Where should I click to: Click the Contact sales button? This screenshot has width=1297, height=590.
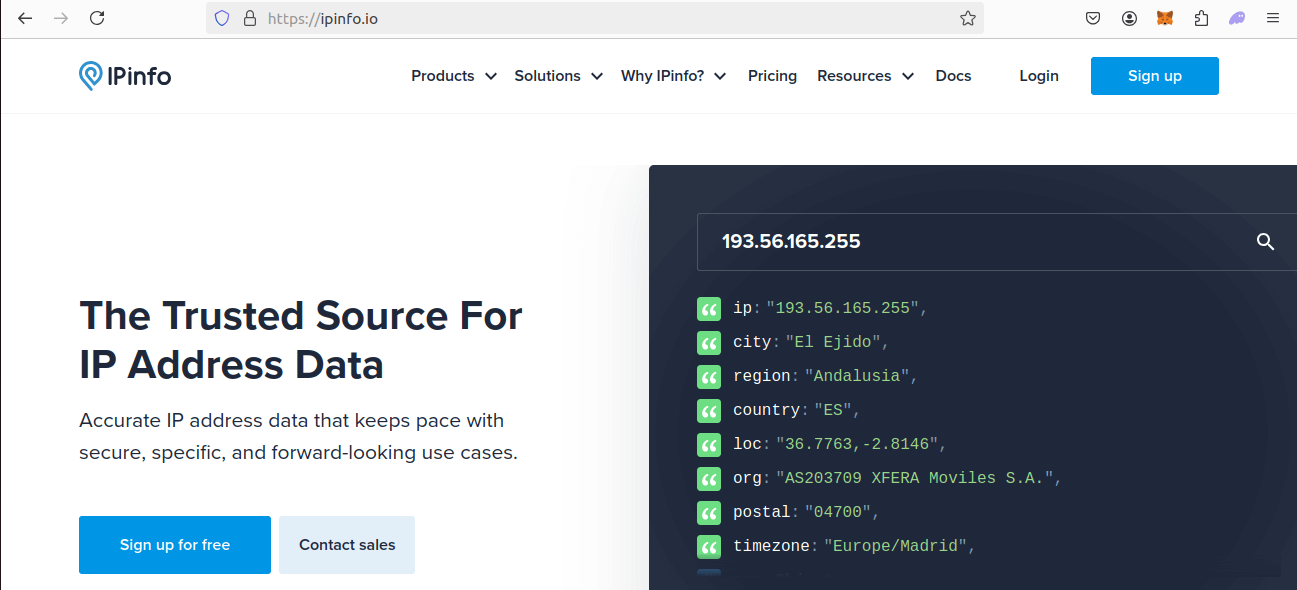pyautogui.click(x=347, y=545)
